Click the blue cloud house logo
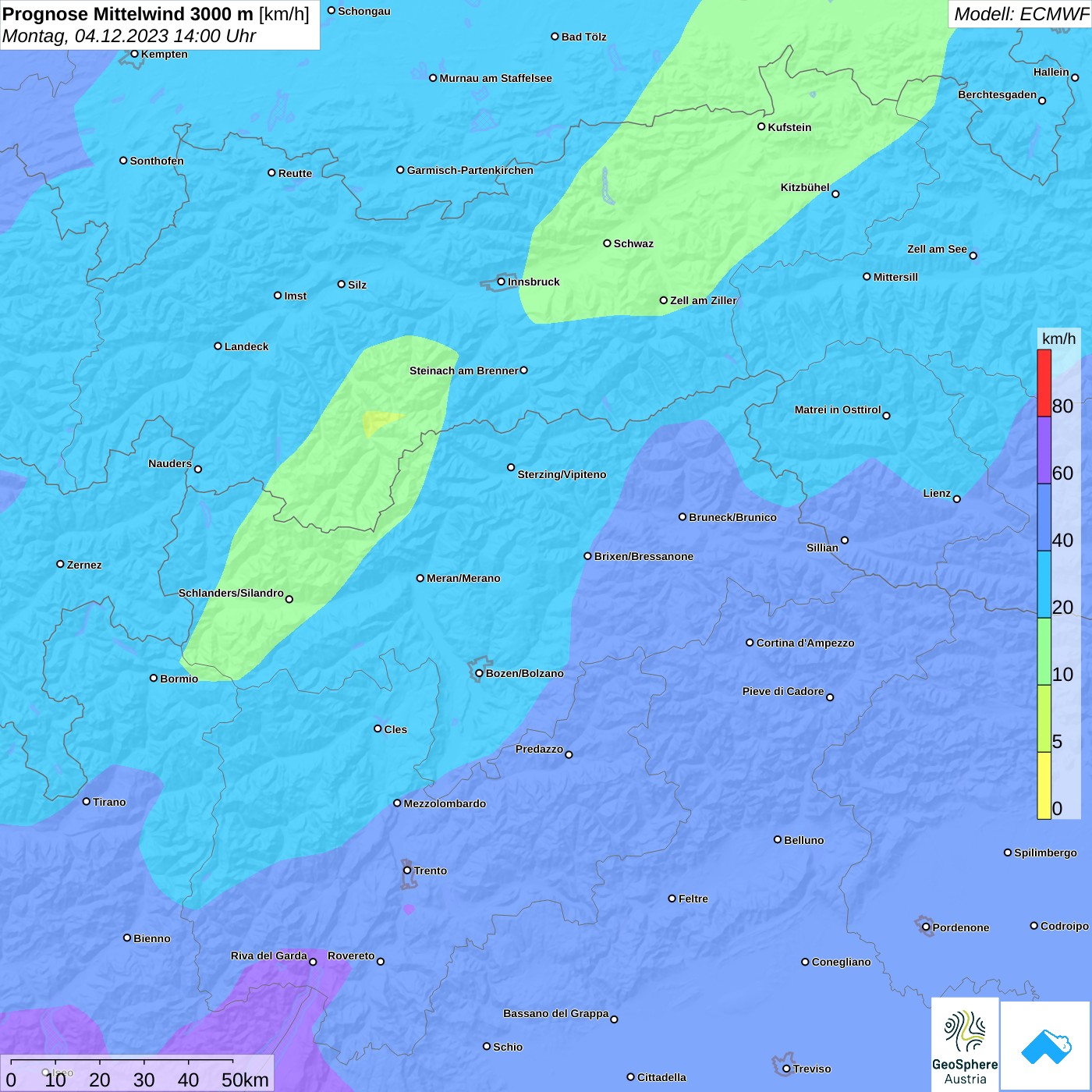 click(1046, 1046)
